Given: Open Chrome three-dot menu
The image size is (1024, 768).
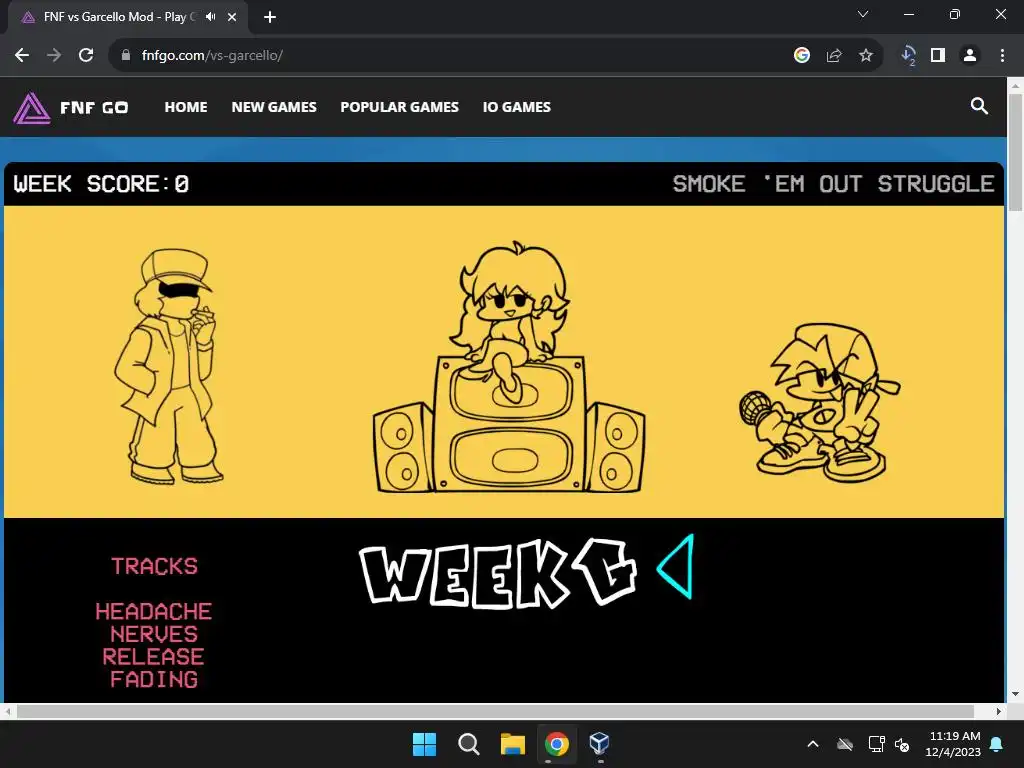Looking at the screenshot, I should [x=1002, y=56].
